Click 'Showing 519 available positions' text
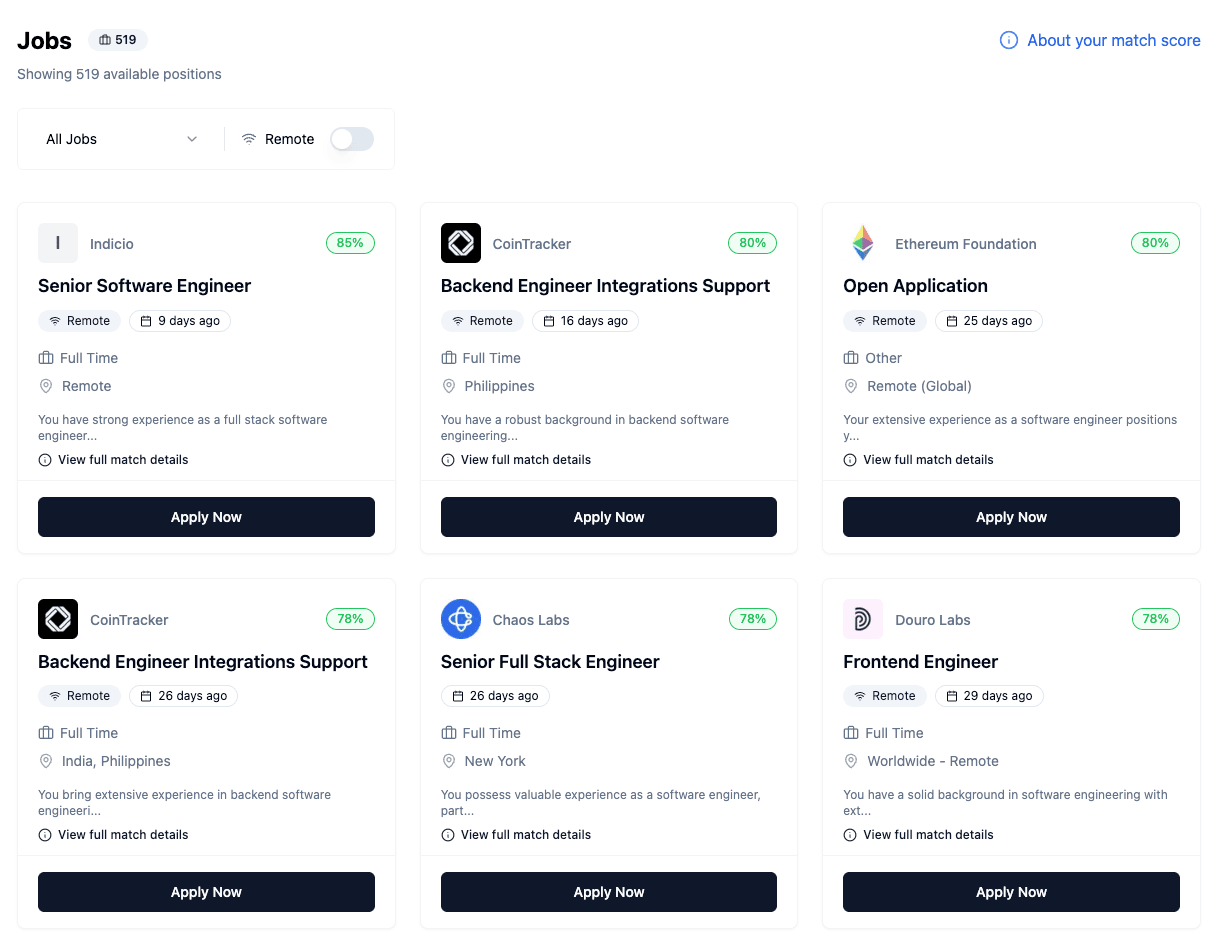The height and width of the screenshot is (943, 1226). coord(119,74)
